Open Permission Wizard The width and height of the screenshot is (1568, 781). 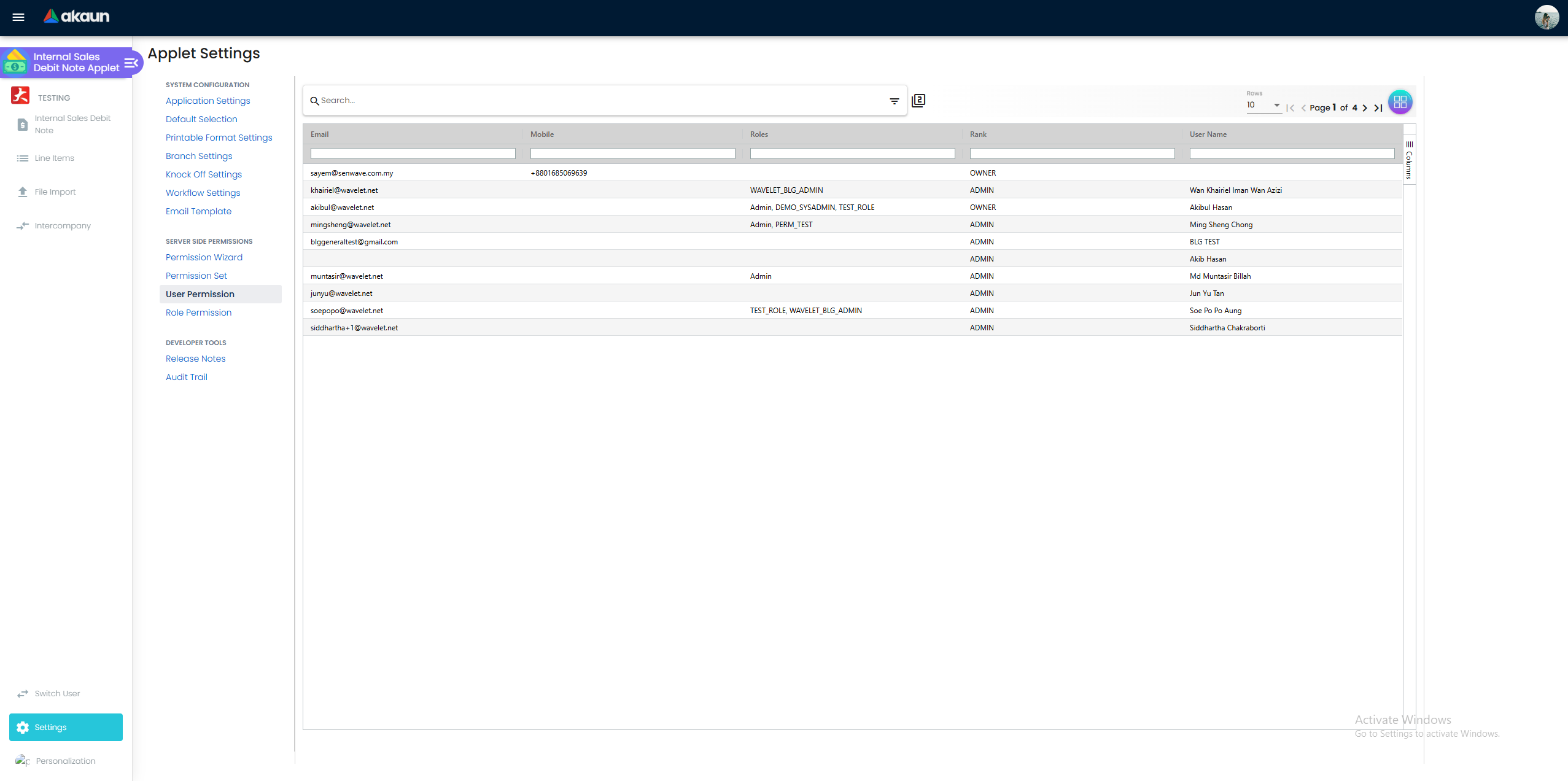[x=204, y=257]
